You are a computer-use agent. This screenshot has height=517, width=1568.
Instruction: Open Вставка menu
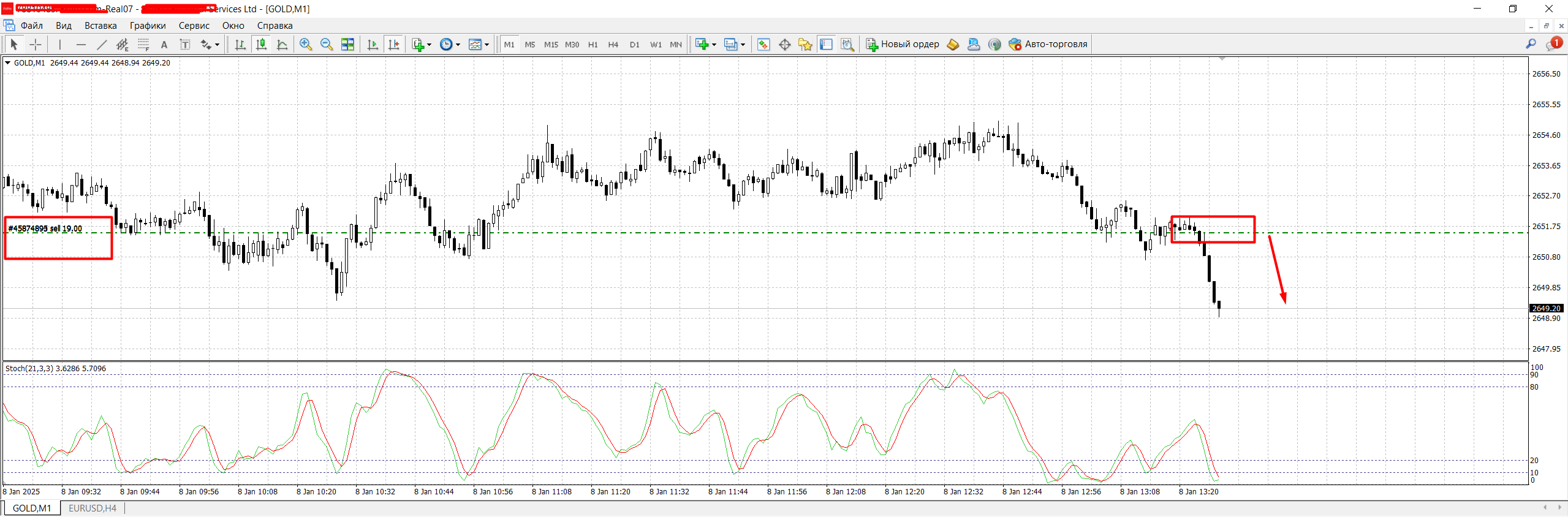[x=100, y=26]
